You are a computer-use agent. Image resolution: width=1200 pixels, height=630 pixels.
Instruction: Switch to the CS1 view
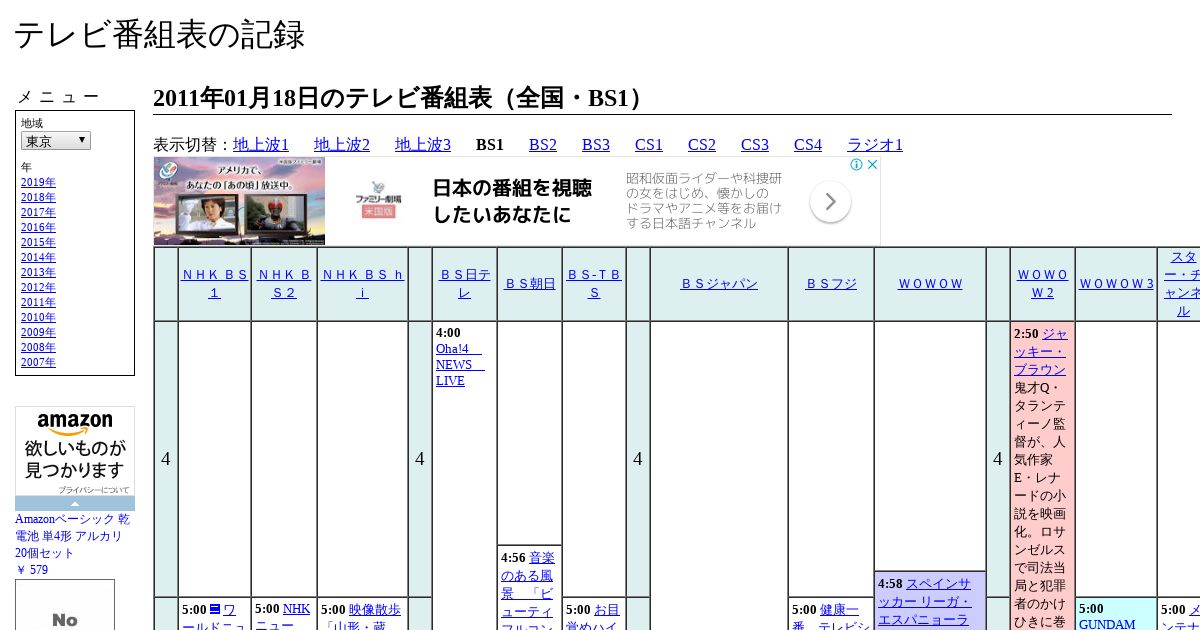(x=649, y=145)
